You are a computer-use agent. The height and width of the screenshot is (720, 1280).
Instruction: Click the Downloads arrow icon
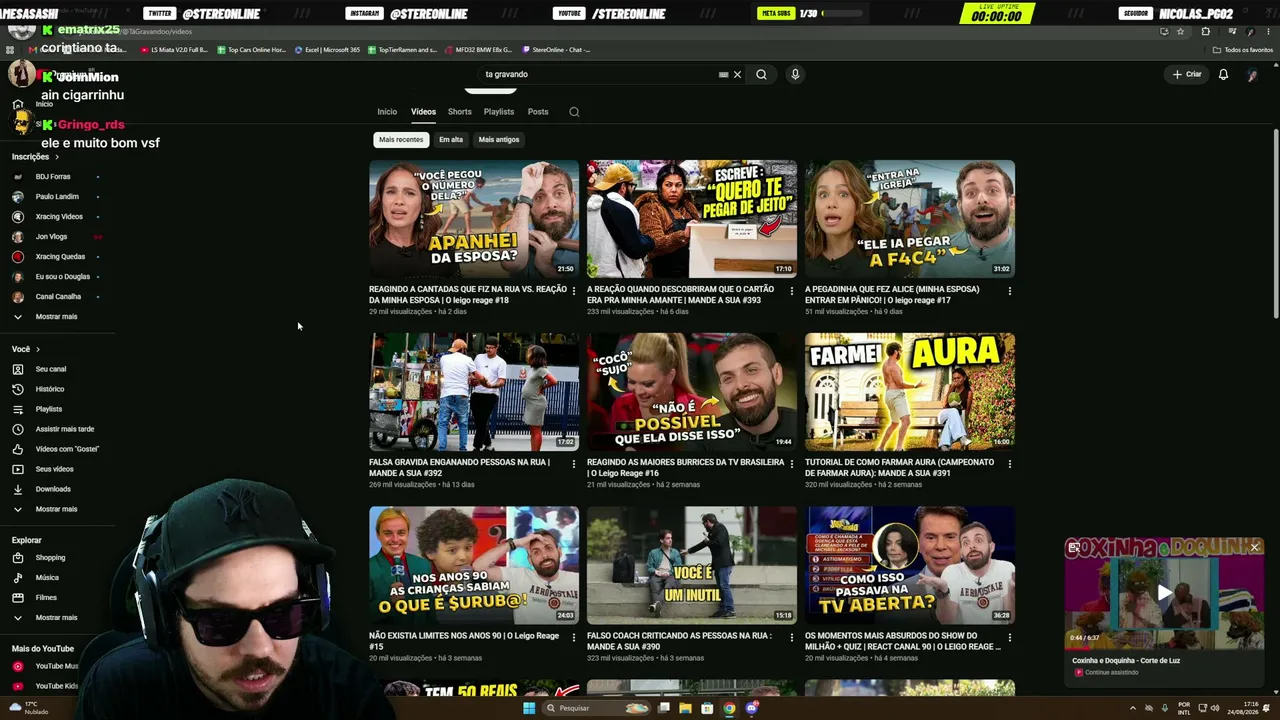[x=17, y=489]
